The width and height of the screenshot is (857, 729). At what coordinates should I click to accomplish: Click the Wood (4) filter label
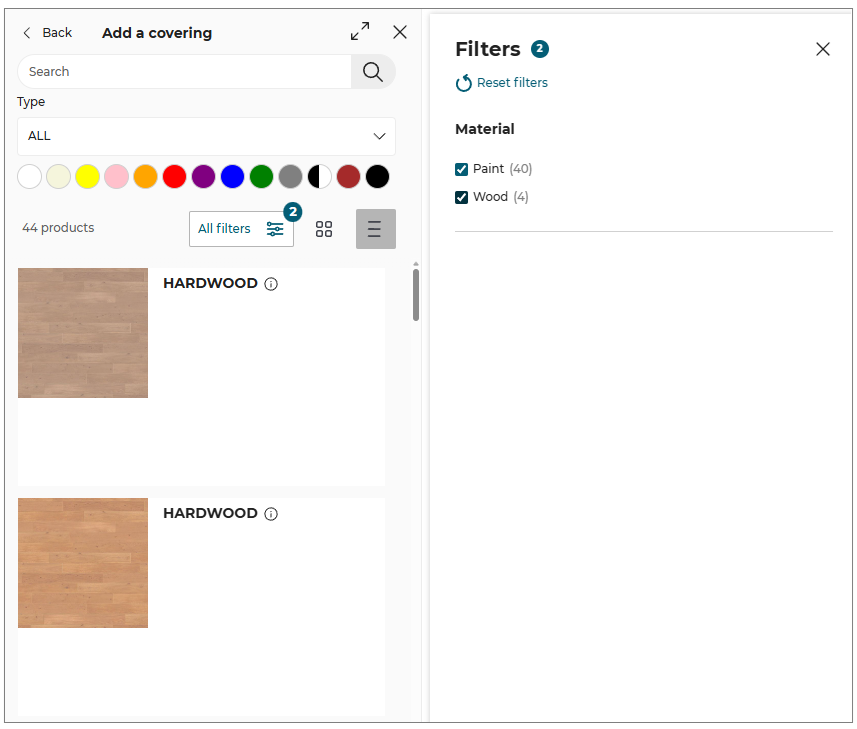[501, 197]
